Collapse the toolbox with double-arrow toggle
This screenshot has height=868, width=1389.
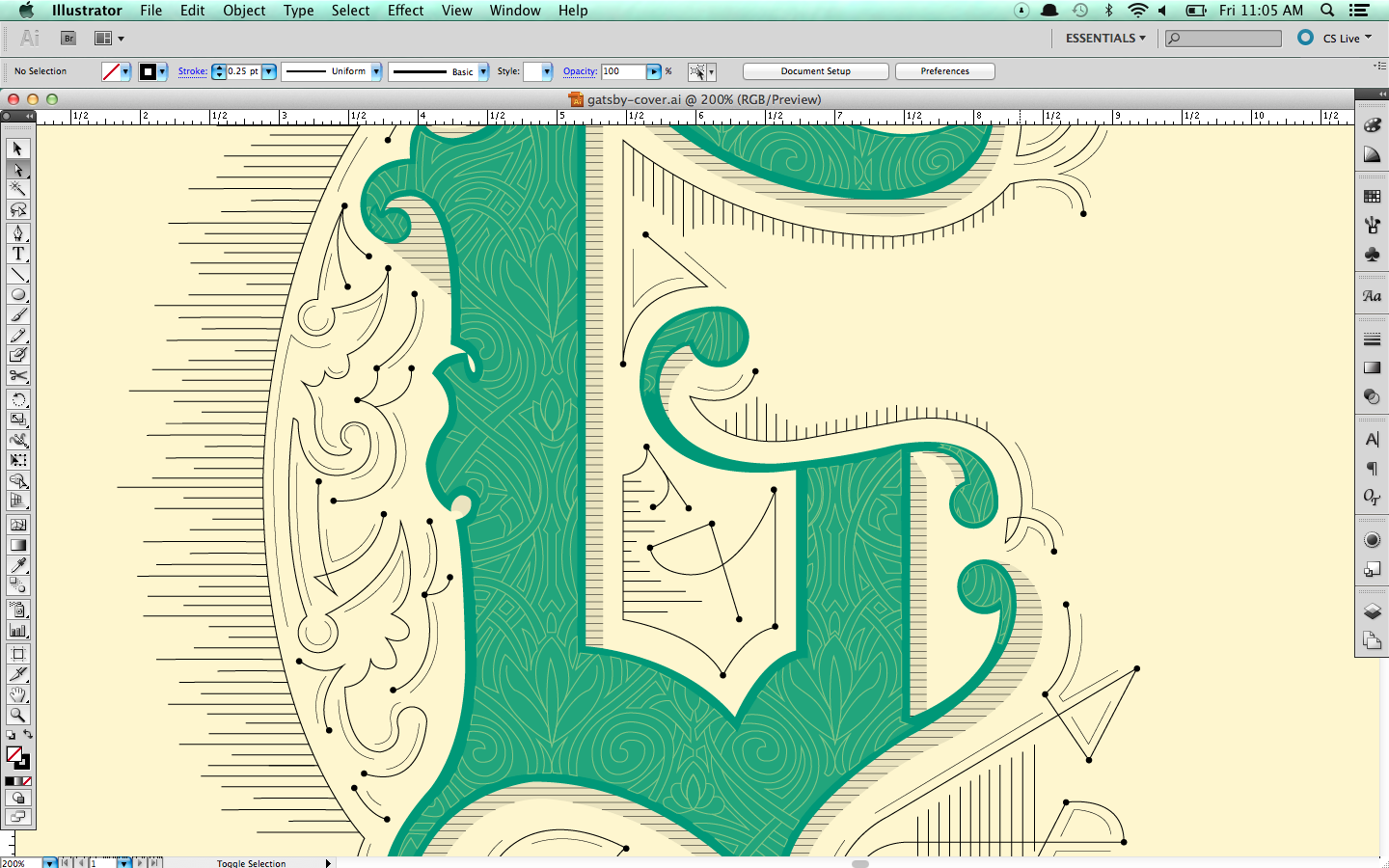[29, 116]
